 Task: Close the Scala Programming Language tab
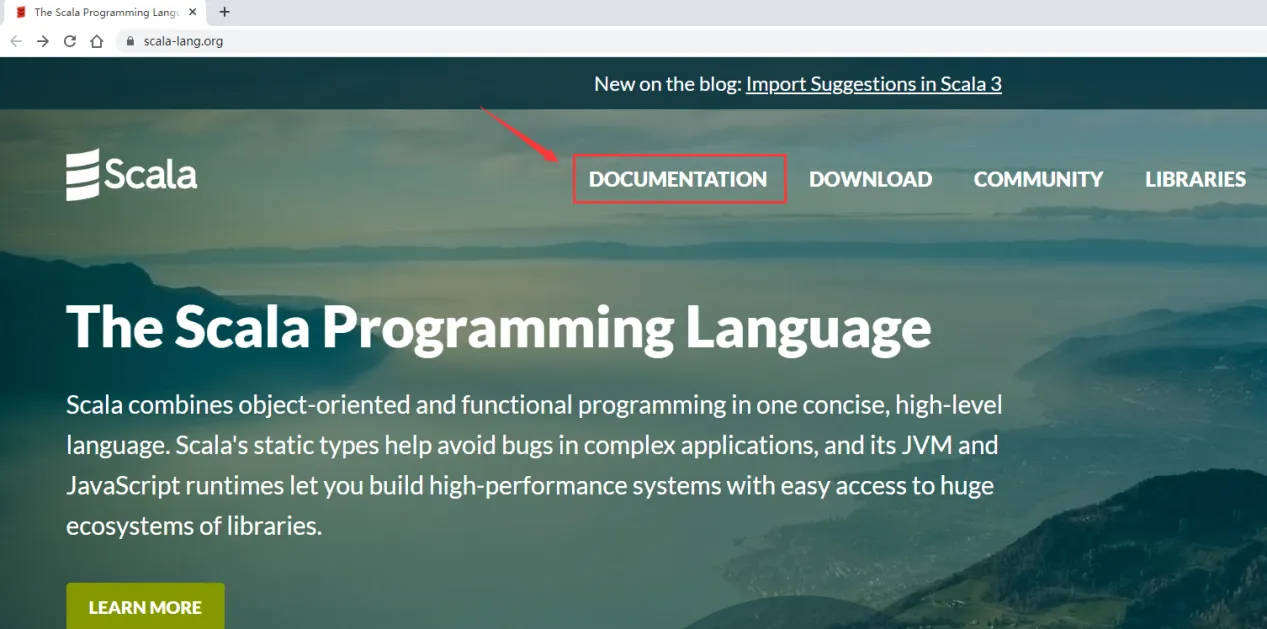[x=193, y=12]
